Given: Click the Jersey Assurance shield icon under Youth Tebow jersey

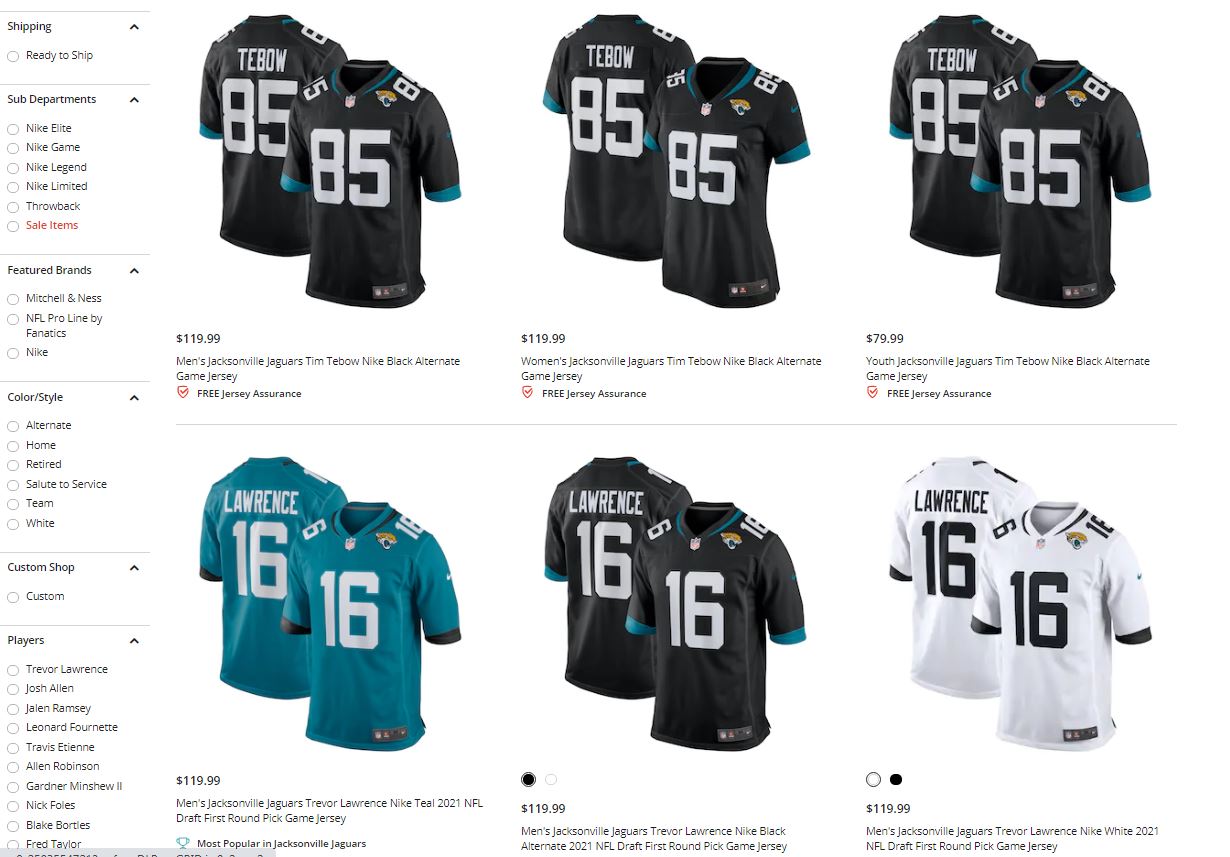Looking at the screenshot, I should [x=872, y=393].
